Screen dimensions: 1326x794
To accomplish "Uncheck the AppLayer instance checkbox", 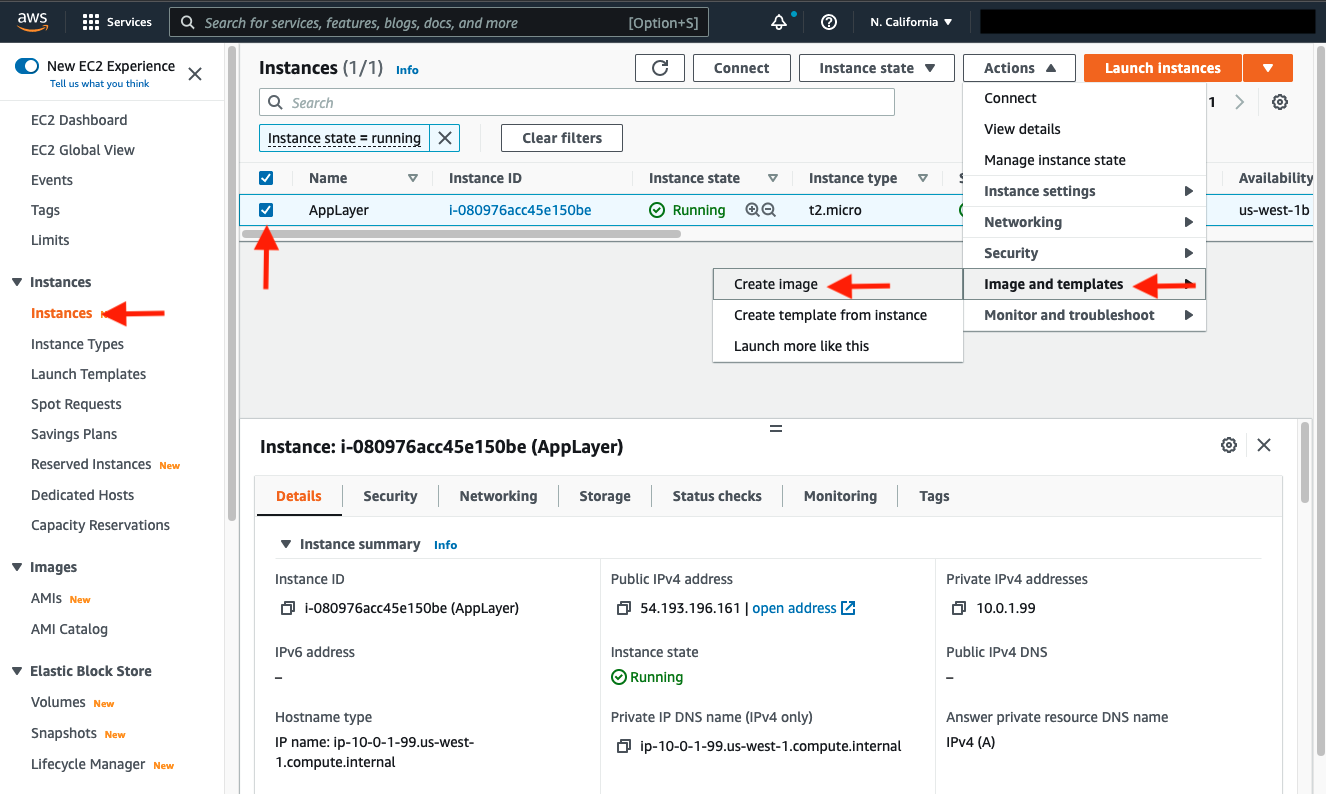I will pos(266,210).
